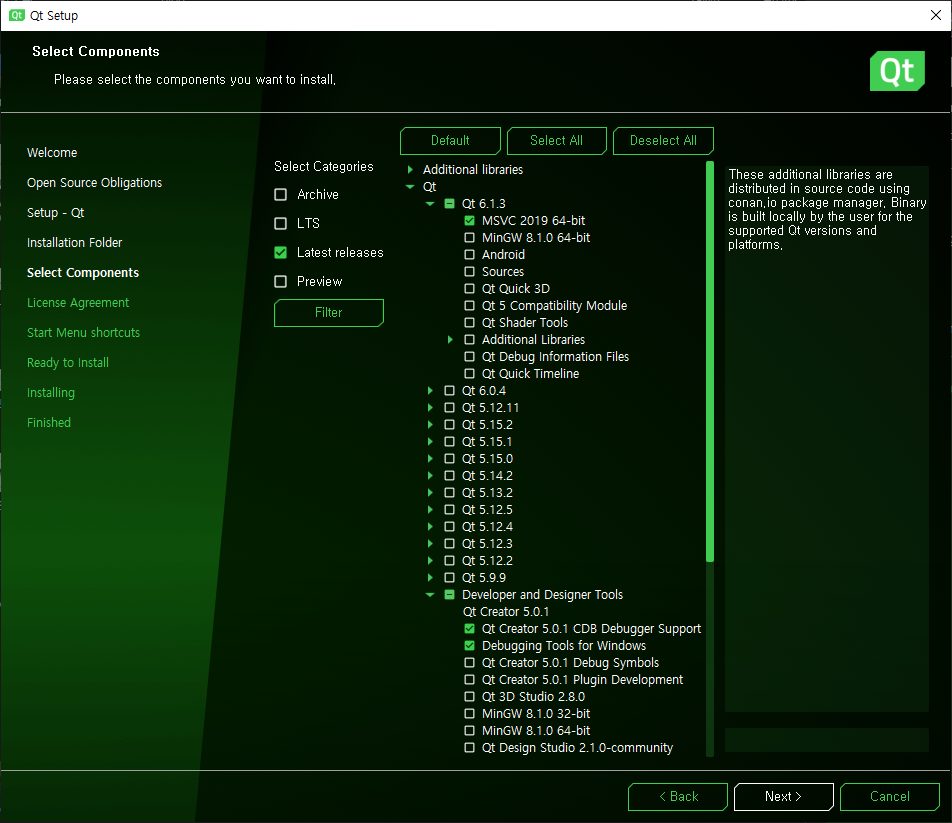Uncheck MSVC 2019 64-bit component

coord(469,220)
